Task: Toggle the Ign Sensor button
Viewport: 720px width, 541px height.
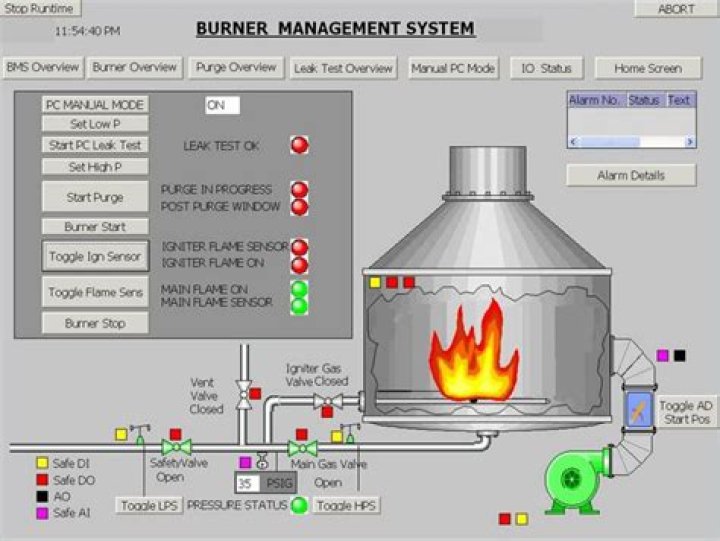Action: [96, 256]
